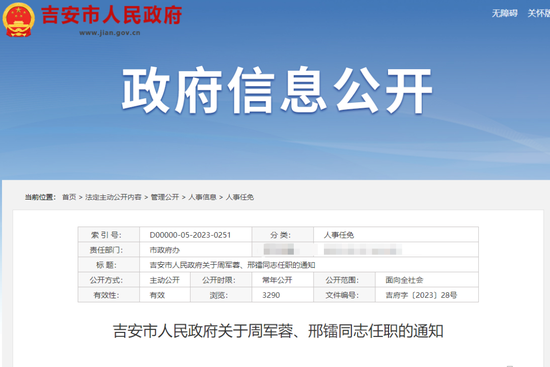Click the 浏览 label cell

[x=221, y=295]
